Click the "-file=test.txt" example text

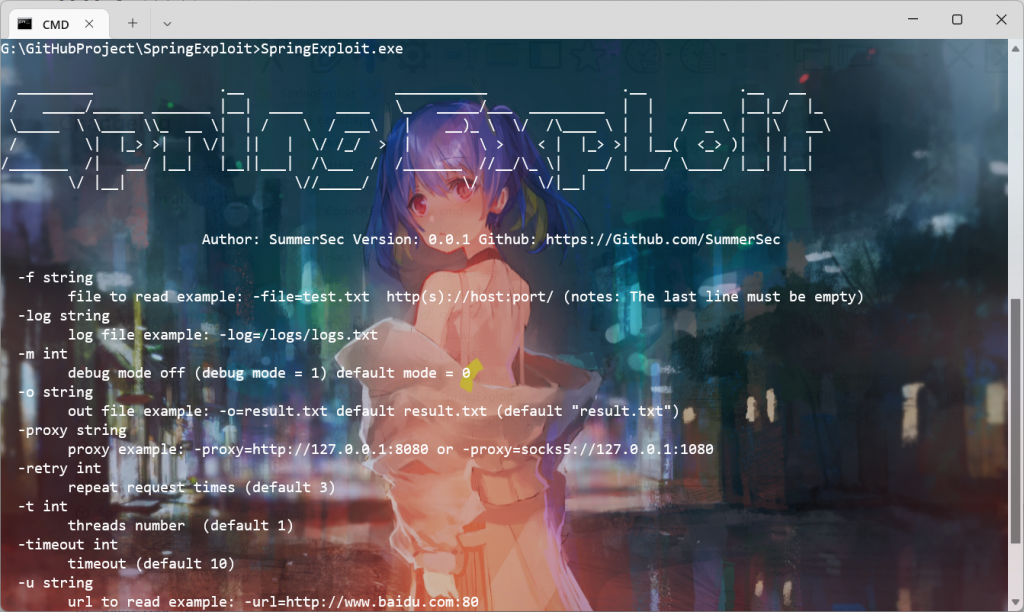click(x=311, y=297)
